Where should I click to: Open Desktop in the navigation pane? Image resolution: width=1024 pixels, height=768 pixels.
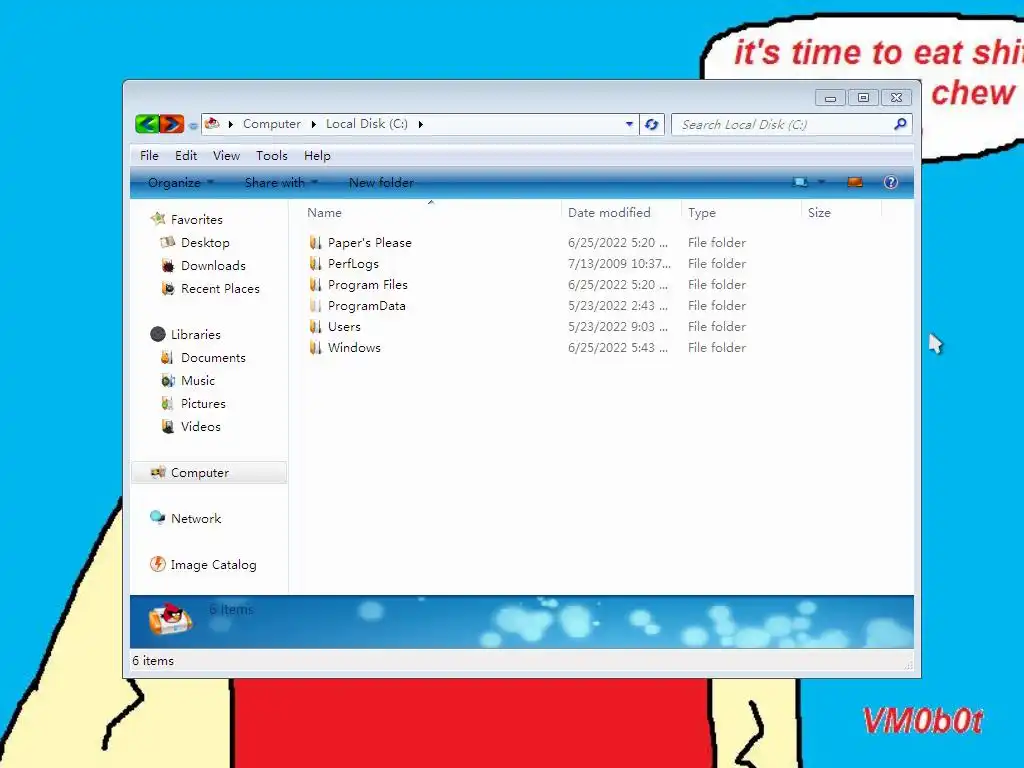click(205, 242)
